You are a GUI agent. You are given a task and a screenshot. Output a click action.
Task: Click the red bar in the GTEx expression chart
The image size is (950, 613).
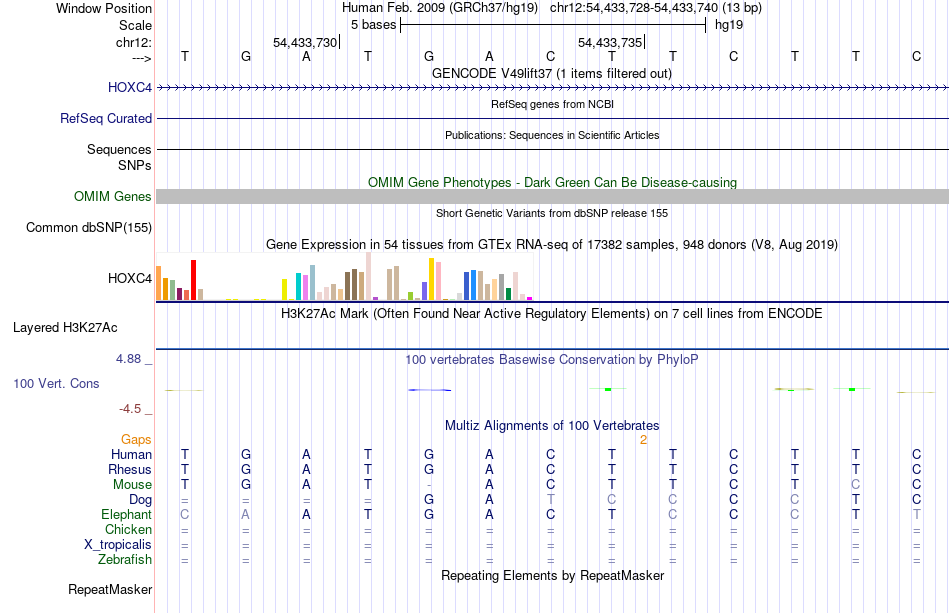pos(193,280)
